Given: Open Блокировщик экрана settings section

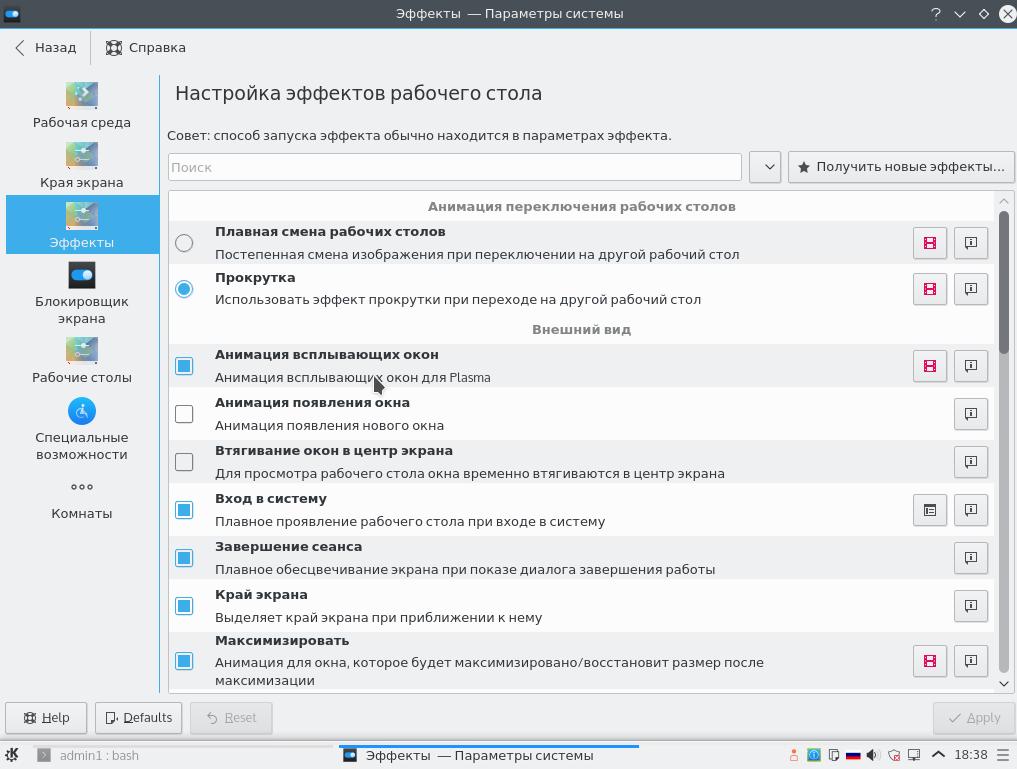Looking at the screenshot, I should pyautogui.click(x=82, y=293).
